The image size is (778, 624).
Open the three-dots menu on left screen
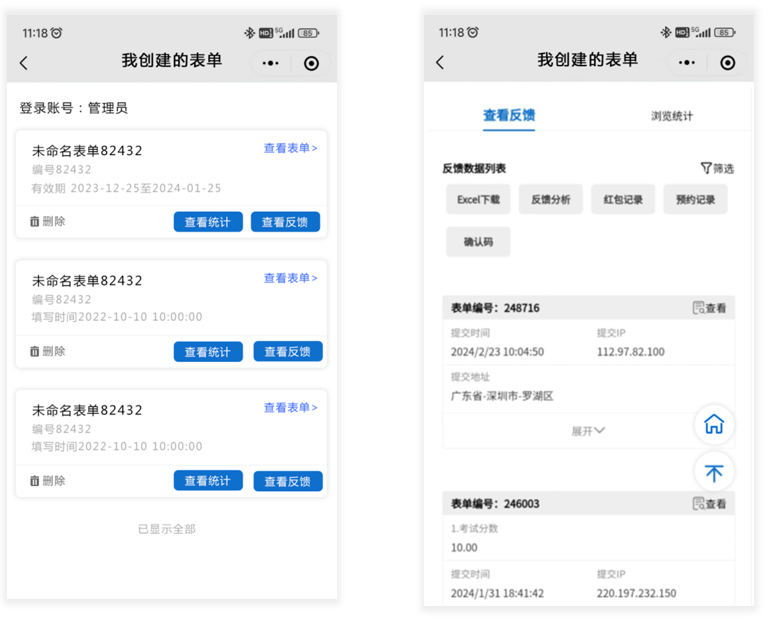(x=271, y=63)
